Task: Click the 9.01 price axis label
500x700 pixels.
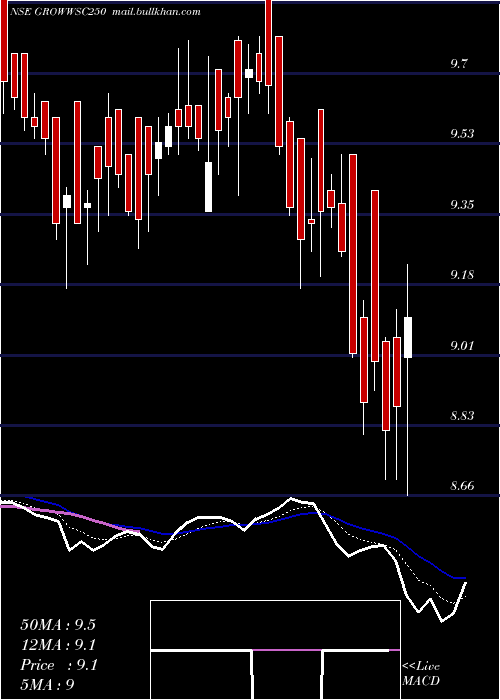Action: click(x=462, y=346)
